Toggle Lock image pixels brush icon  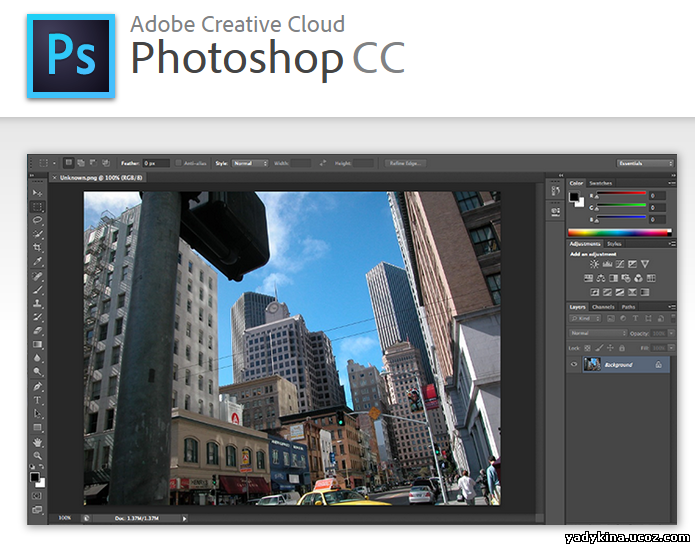click(599, 348)
